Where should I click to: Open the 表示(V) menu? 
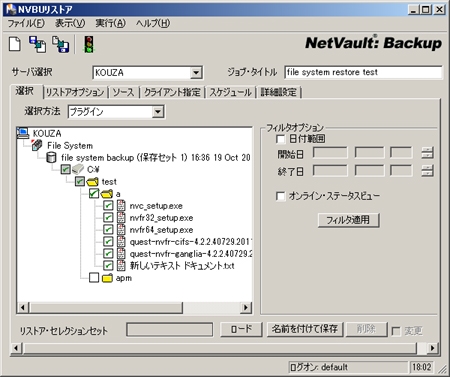click(x=70, y=23)
